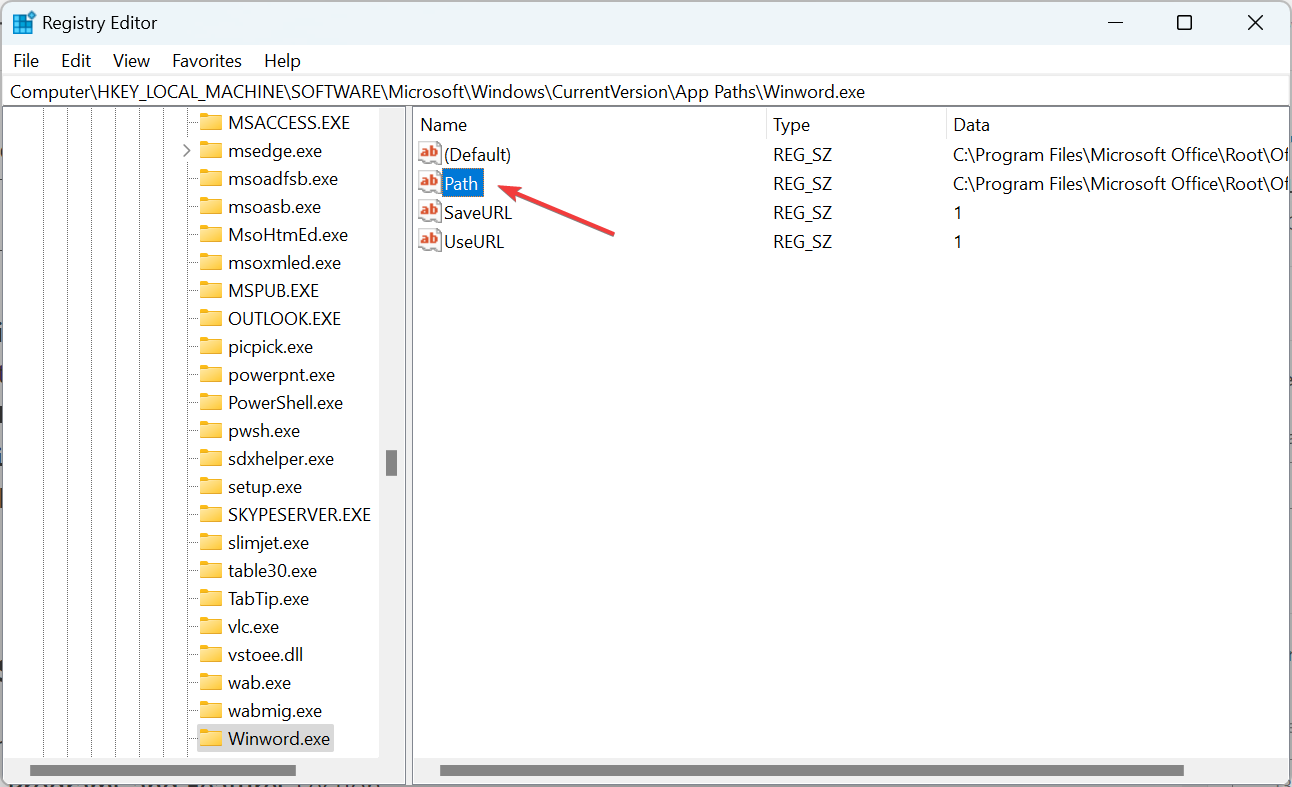Click the OUTLOOK.EXE folder icon
Viewport: 1292px width, 787px height.
click(x=210, y=319)
